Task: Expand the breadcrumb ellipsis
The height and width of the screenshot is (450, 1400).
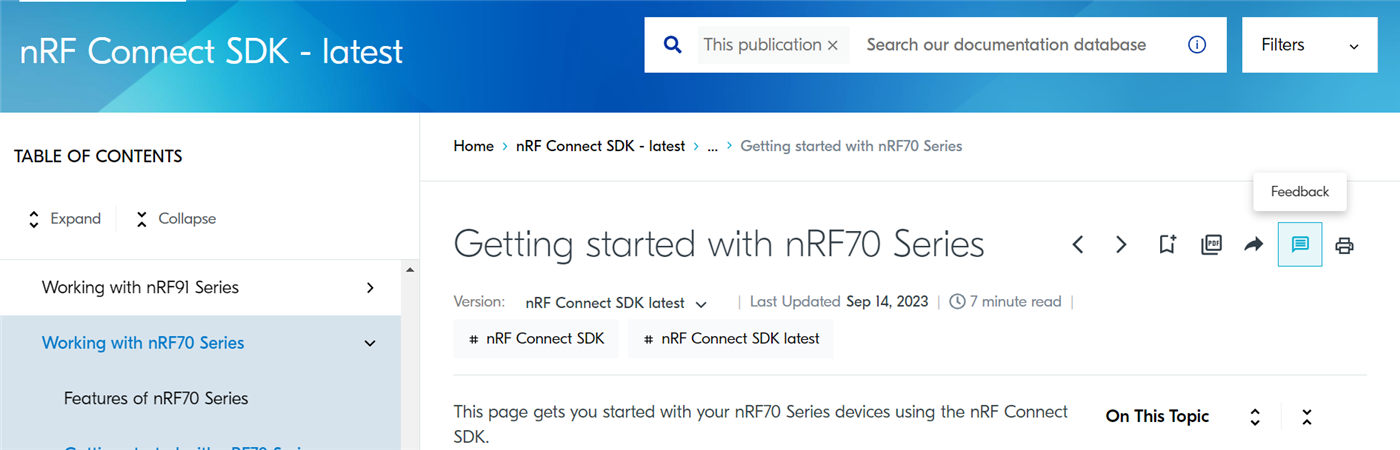Action: pyautogui.click(x=712, y=146)
